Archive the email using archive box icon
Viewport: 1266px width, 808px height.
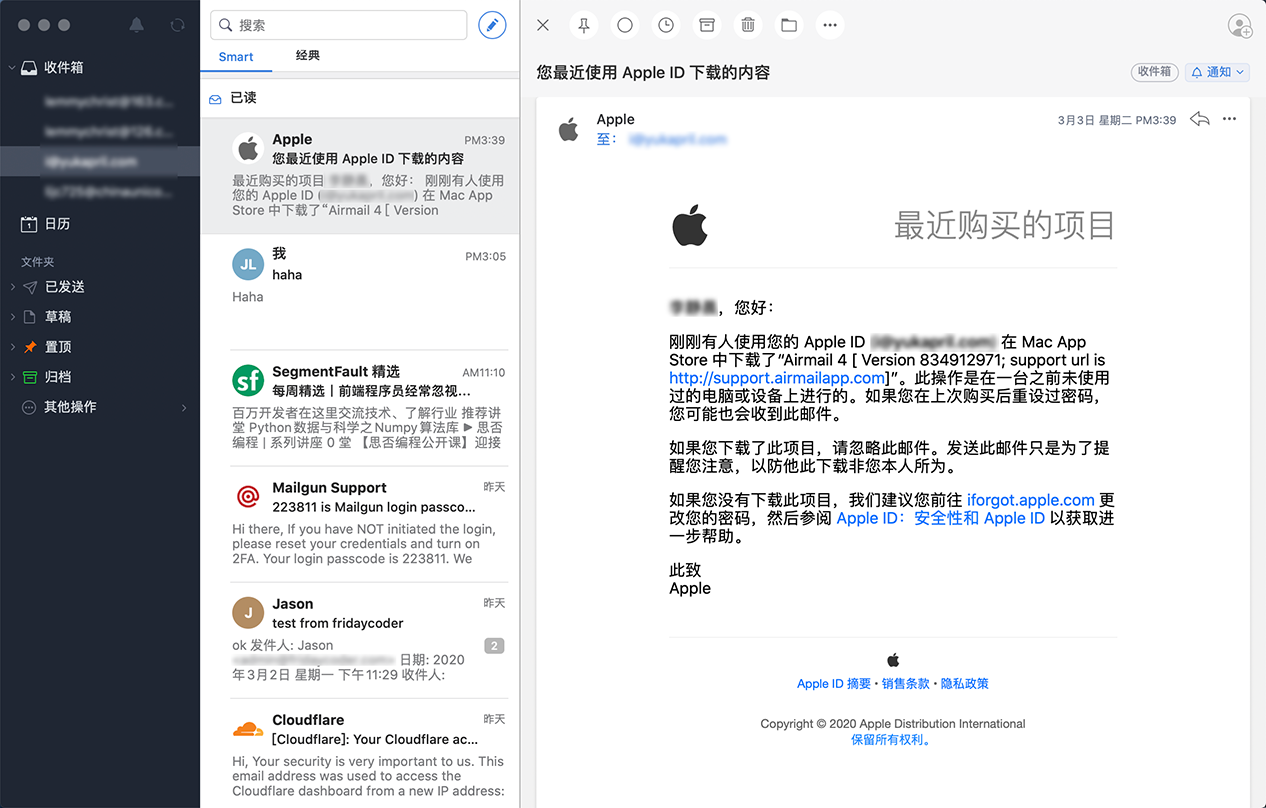707,25
